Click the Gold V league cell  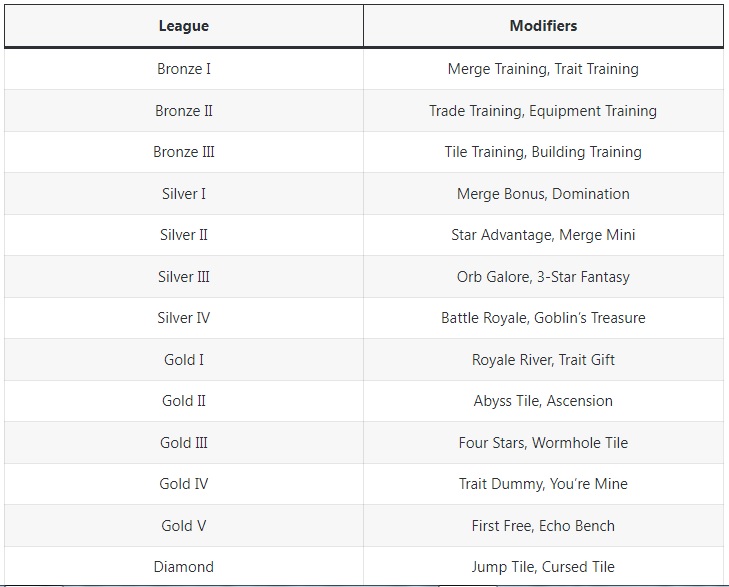184,526
